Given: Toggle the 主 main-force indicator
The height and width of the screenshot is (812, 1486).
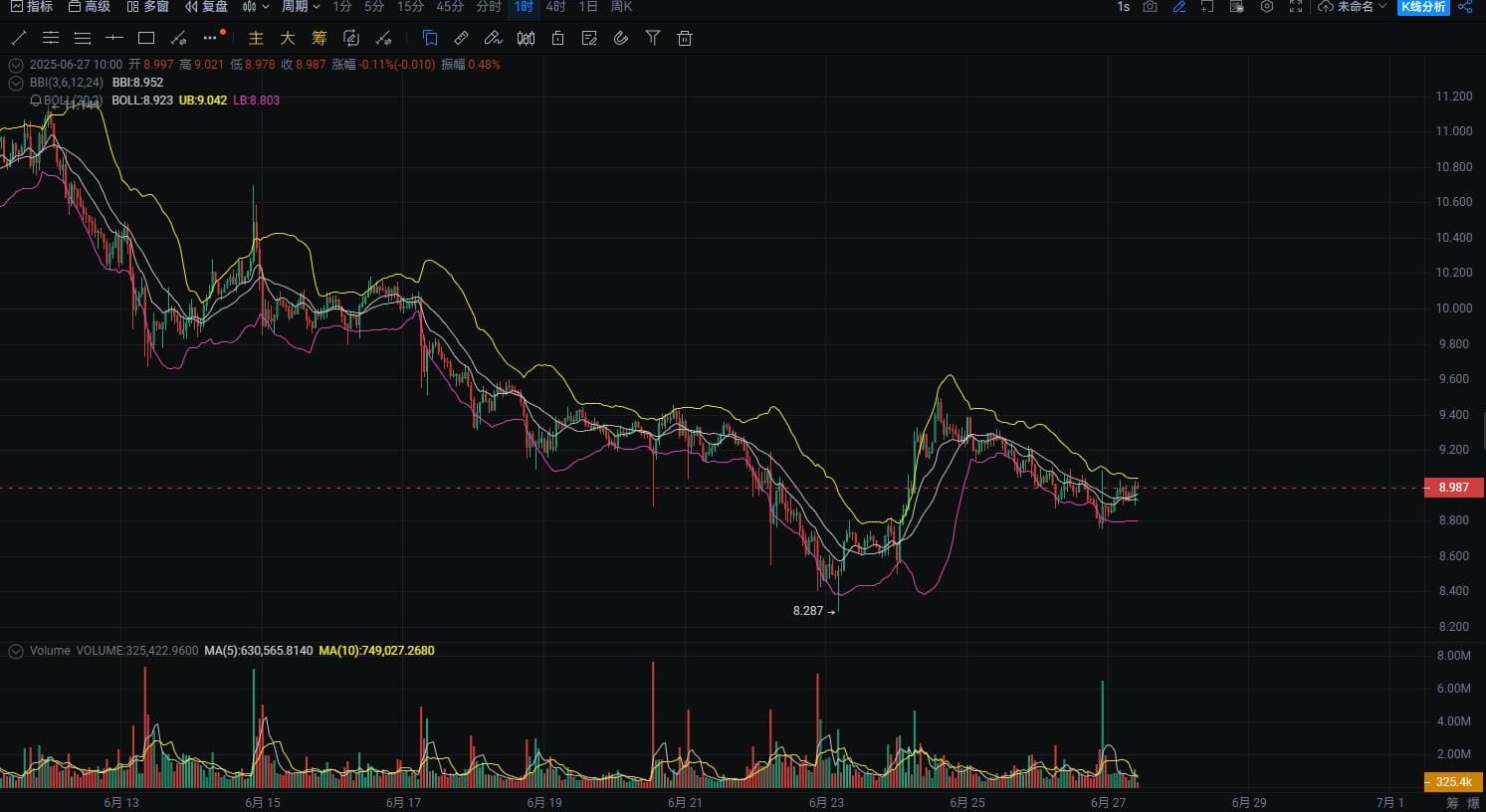Looking at the screenshot, I should [x=256, y=38].
